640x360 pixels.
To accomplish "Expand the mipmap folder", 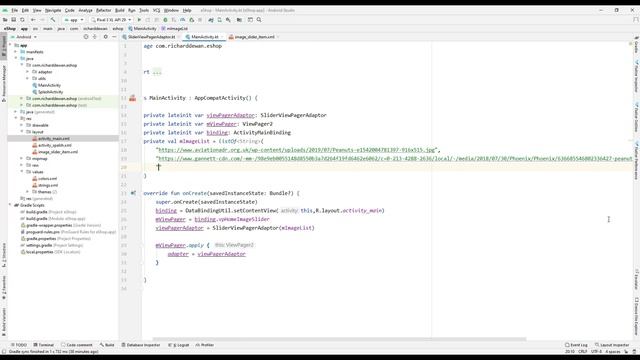I will [x=22, y=158].
